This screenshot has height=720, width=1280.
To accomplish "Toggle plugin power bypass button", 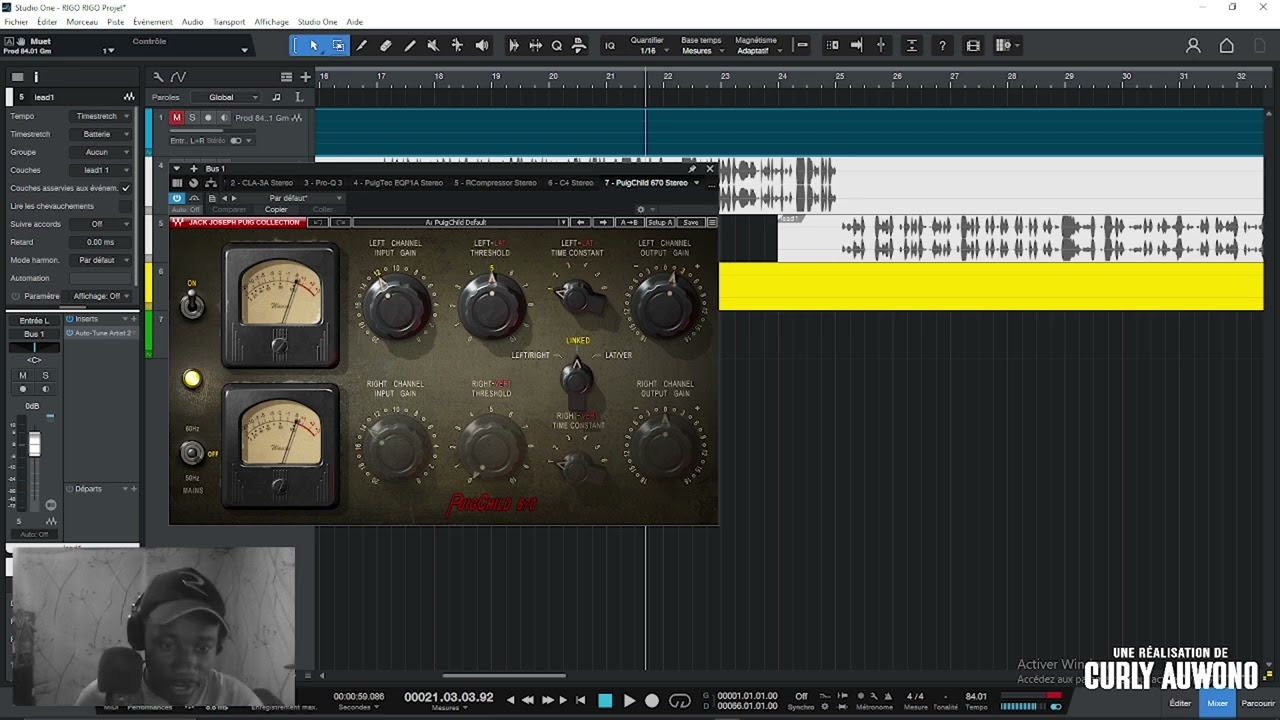I will pos(177,198).
